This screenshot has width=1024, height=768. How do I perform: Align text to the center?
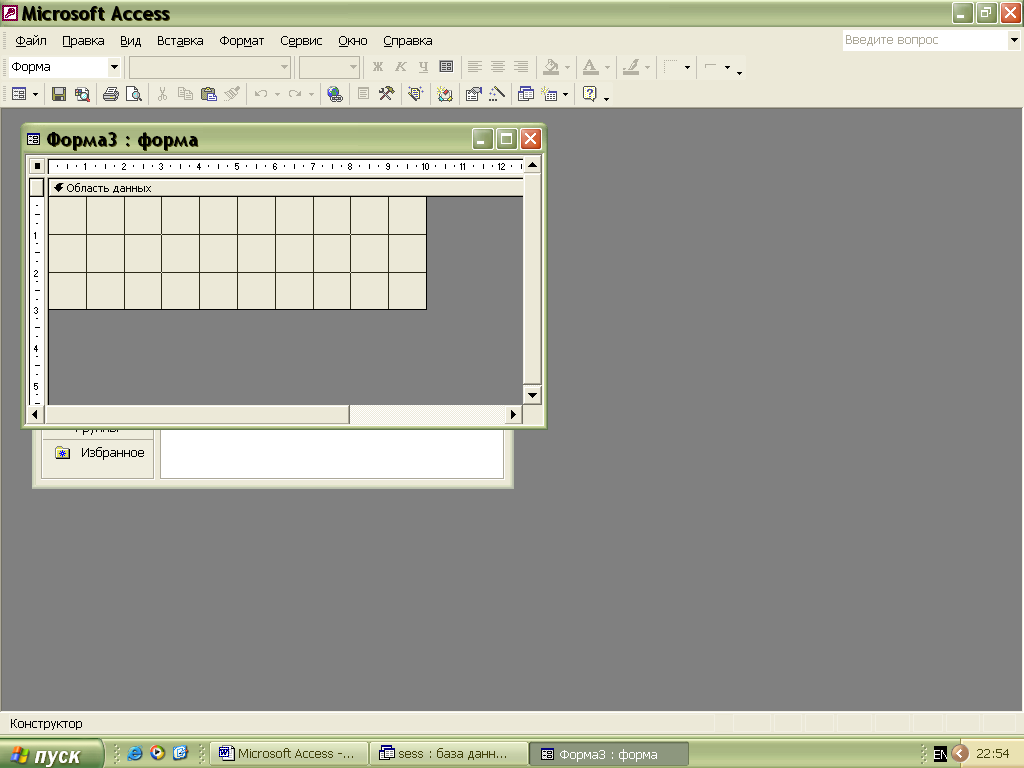498,67
